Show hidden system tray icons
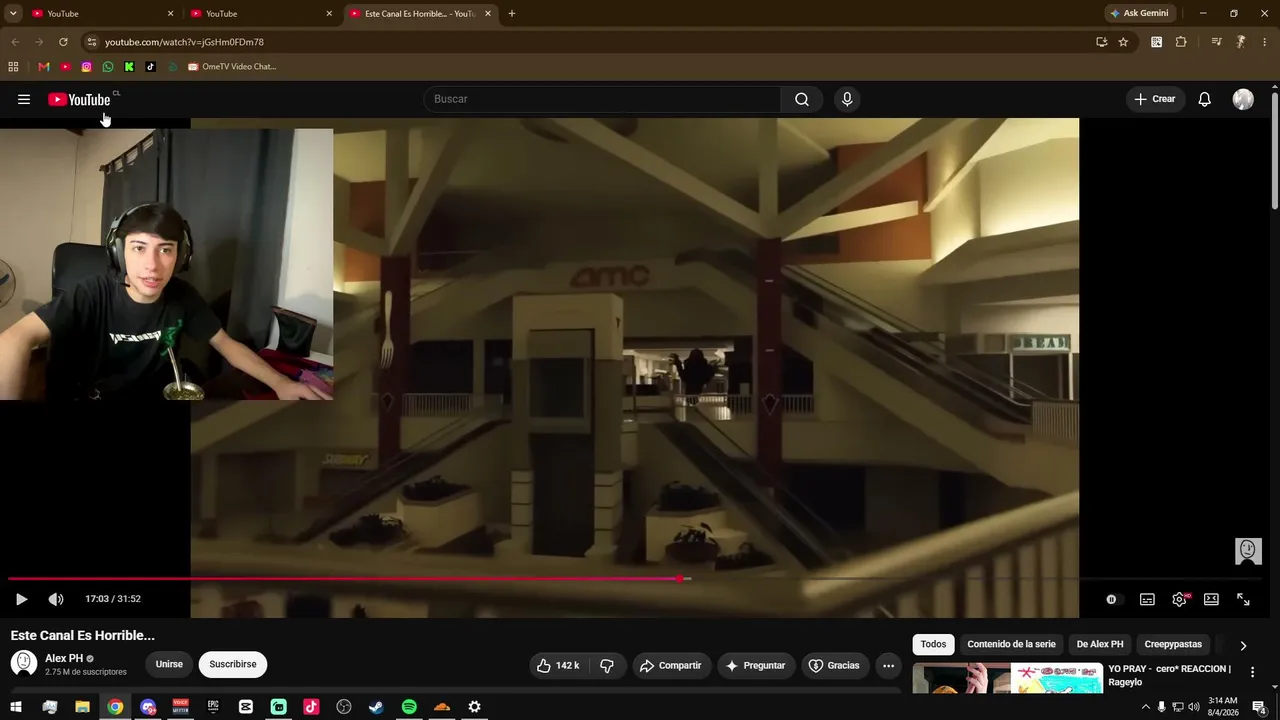The height and width of the screenshot is (720, 1280). [1145, 707]
